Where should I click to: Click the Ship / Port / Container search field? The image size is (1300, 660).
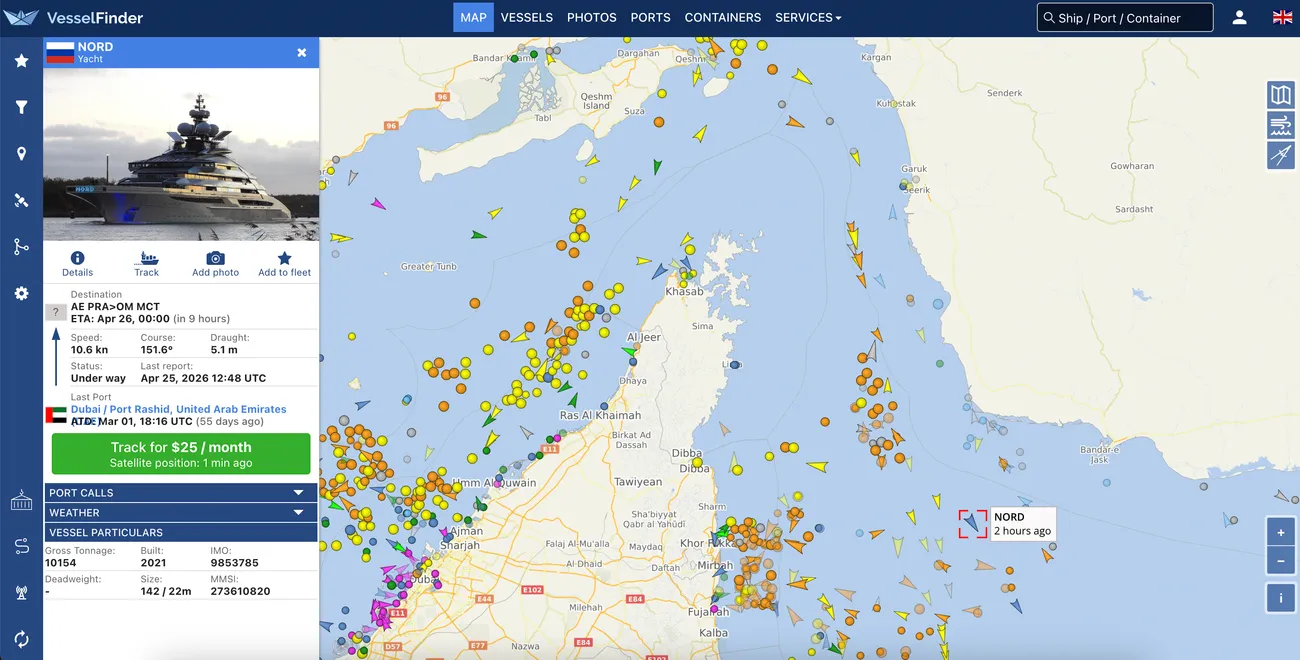tap(1124, 18)
